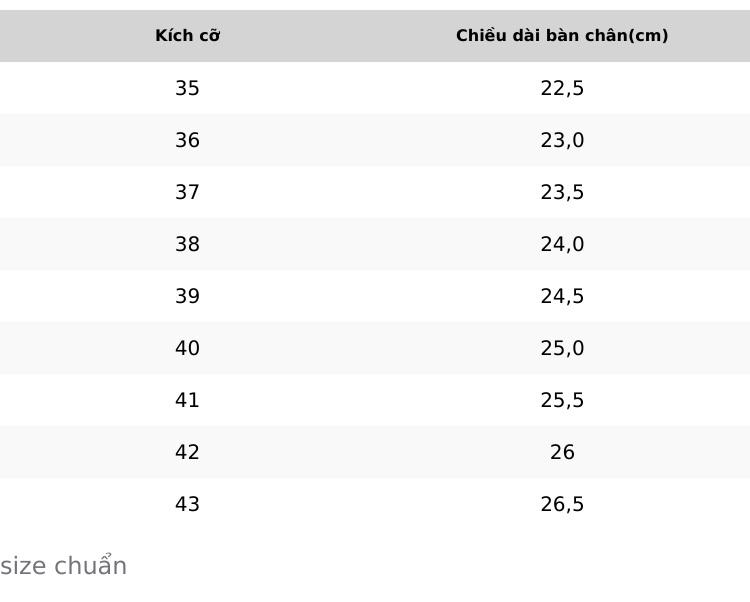The width and height of the screenshot is (750, 602).
Task: Select size 41 cell
Action: point(187,400)
